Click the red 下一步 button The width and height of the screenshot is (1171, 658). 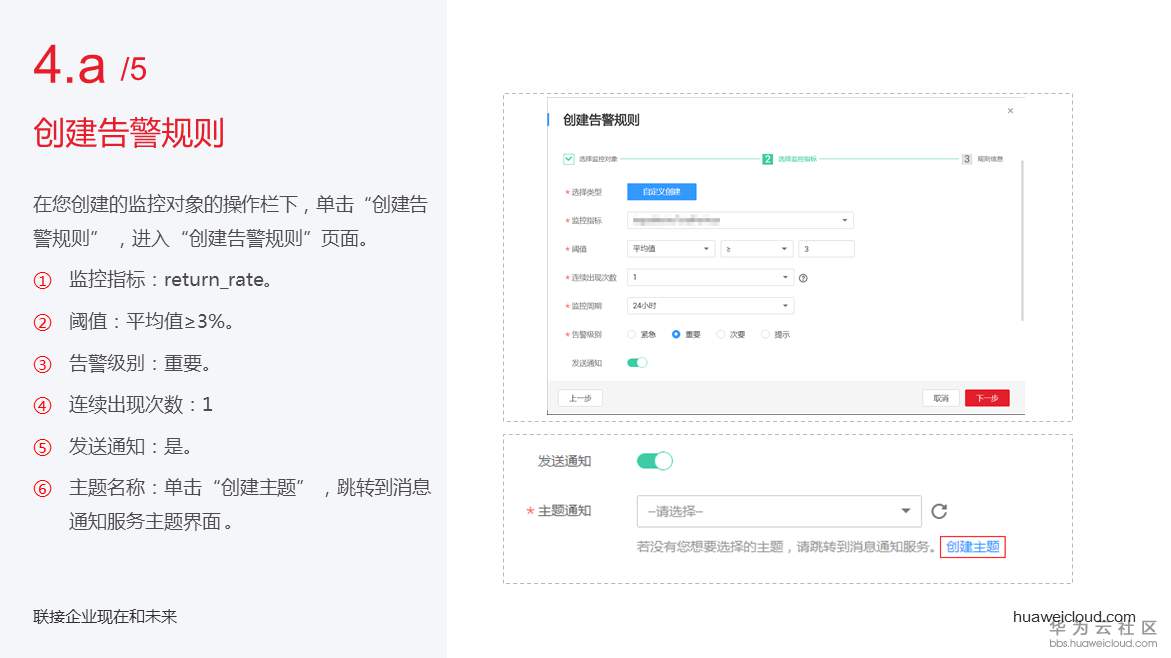click(988, 397)
